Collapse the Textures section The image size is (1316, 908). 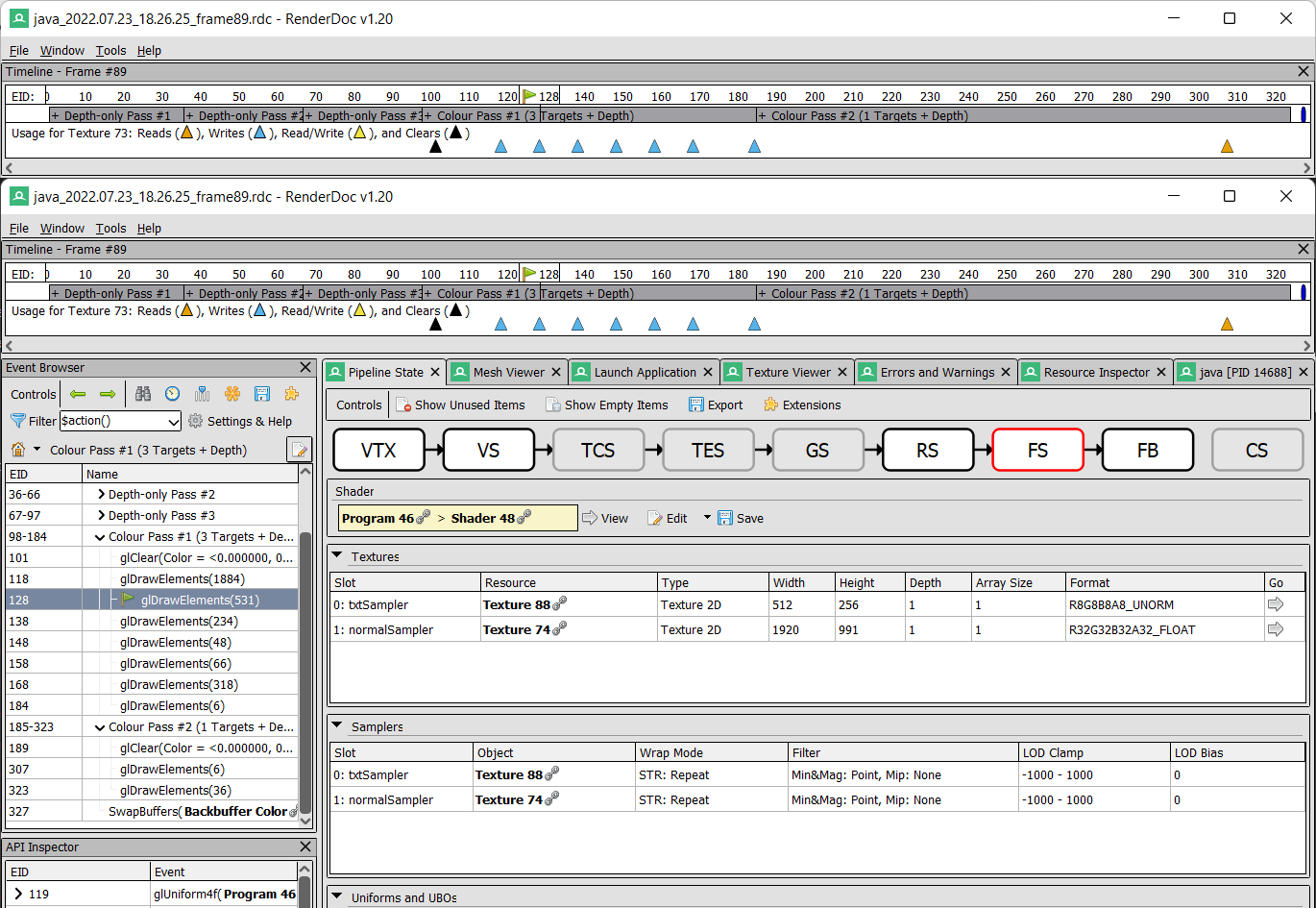coord(337,556)
